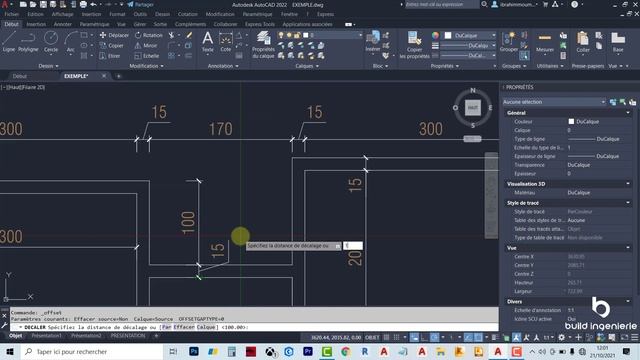
Task: Click the offset distance input field
Action: tap(353, 246)
